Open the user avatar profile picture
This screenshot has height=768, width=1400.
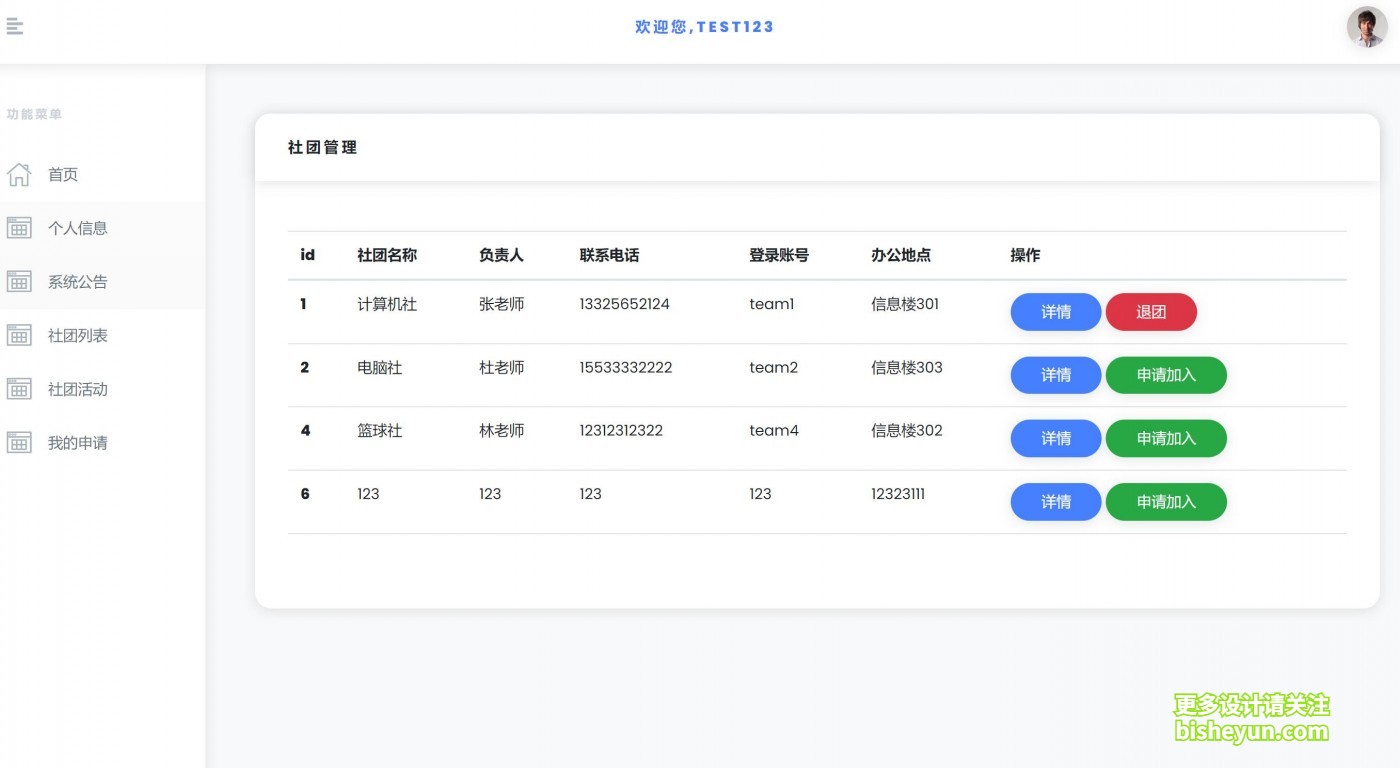1366,28
